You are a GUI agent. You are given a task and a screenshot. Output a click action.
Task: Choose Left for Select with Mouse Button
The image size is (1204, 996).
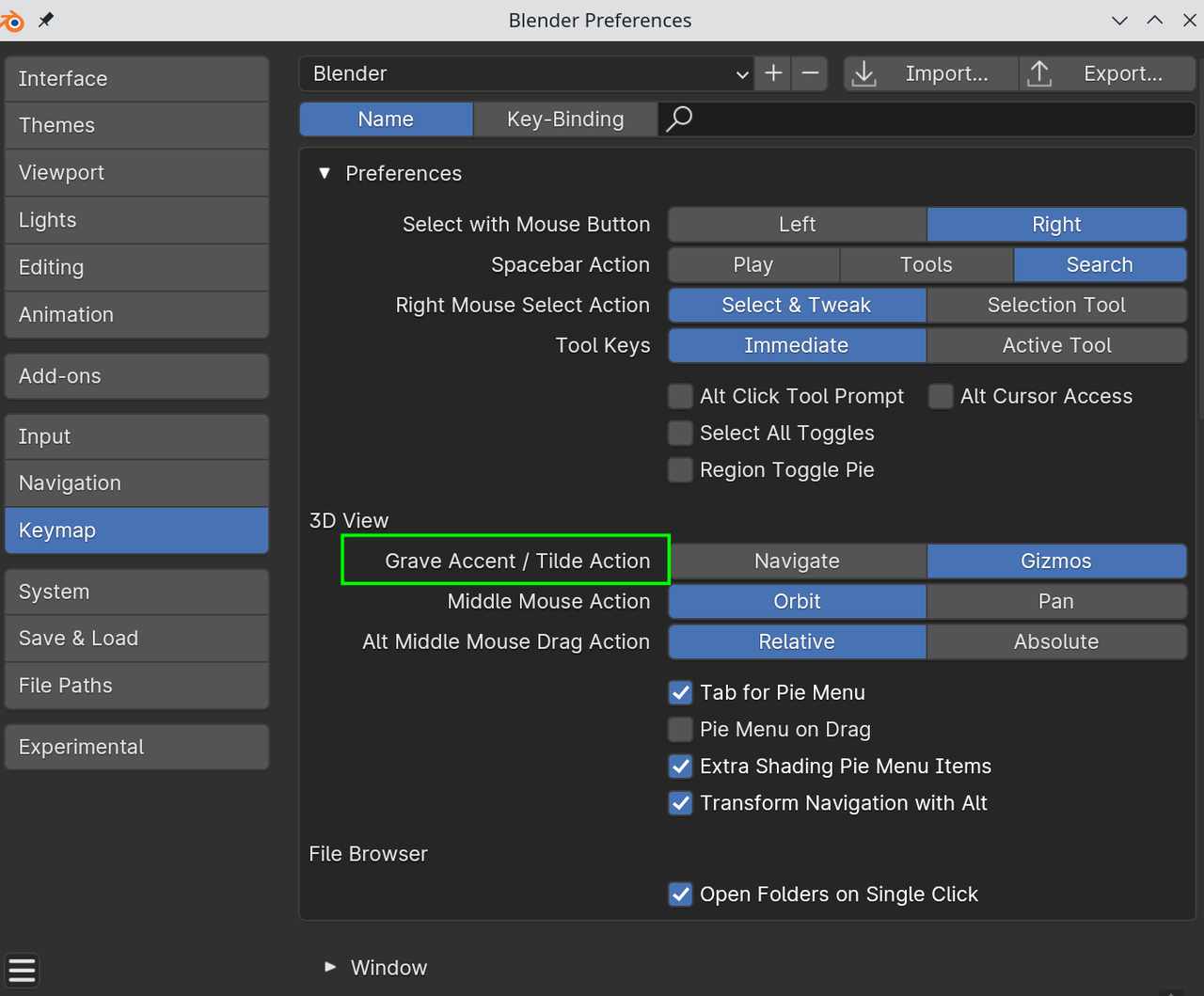coord(797,225)
